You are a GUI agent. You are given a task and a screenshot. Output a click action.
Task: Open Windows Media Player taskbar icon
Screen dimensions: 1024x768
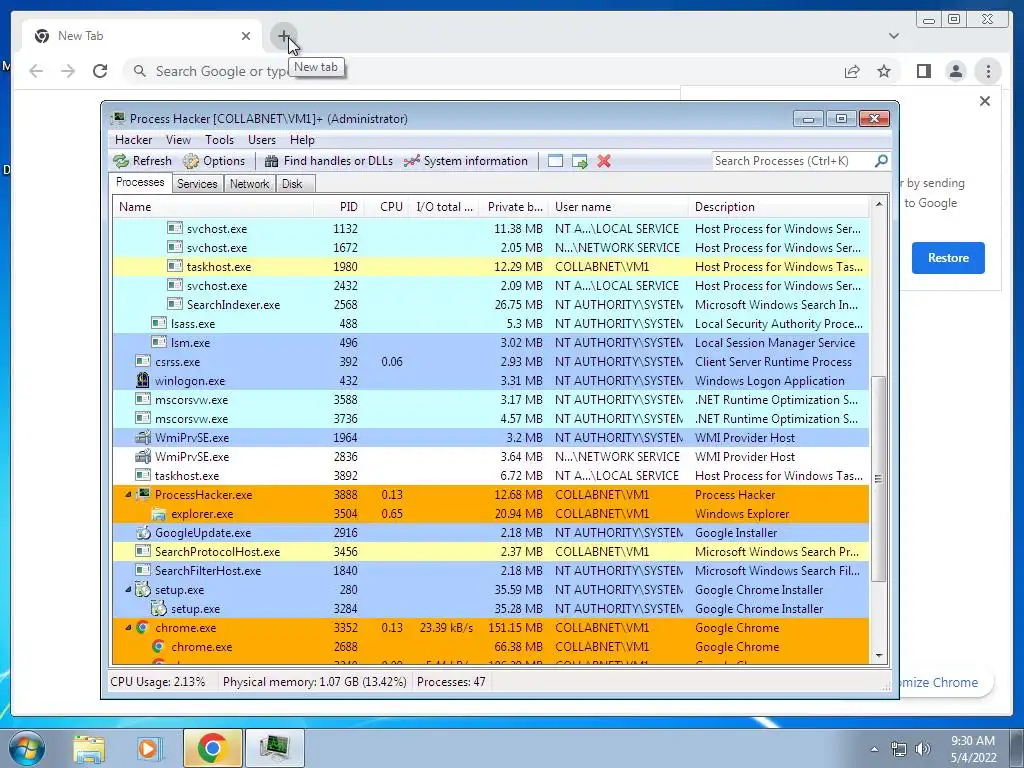[148, 748]
